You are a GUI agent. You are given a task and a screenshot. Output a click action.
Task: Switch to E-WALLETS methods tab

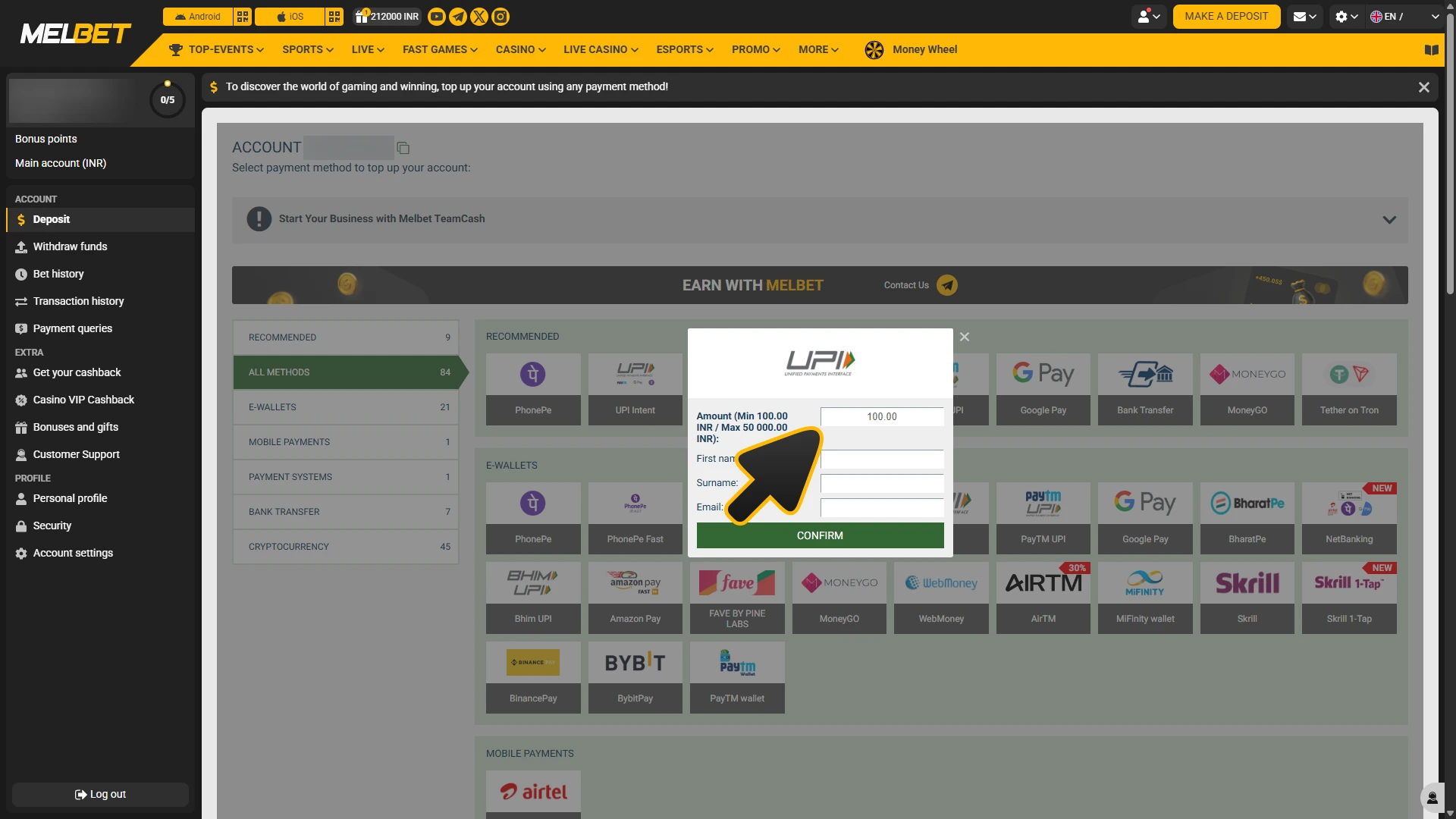click(x=346, y=407)
